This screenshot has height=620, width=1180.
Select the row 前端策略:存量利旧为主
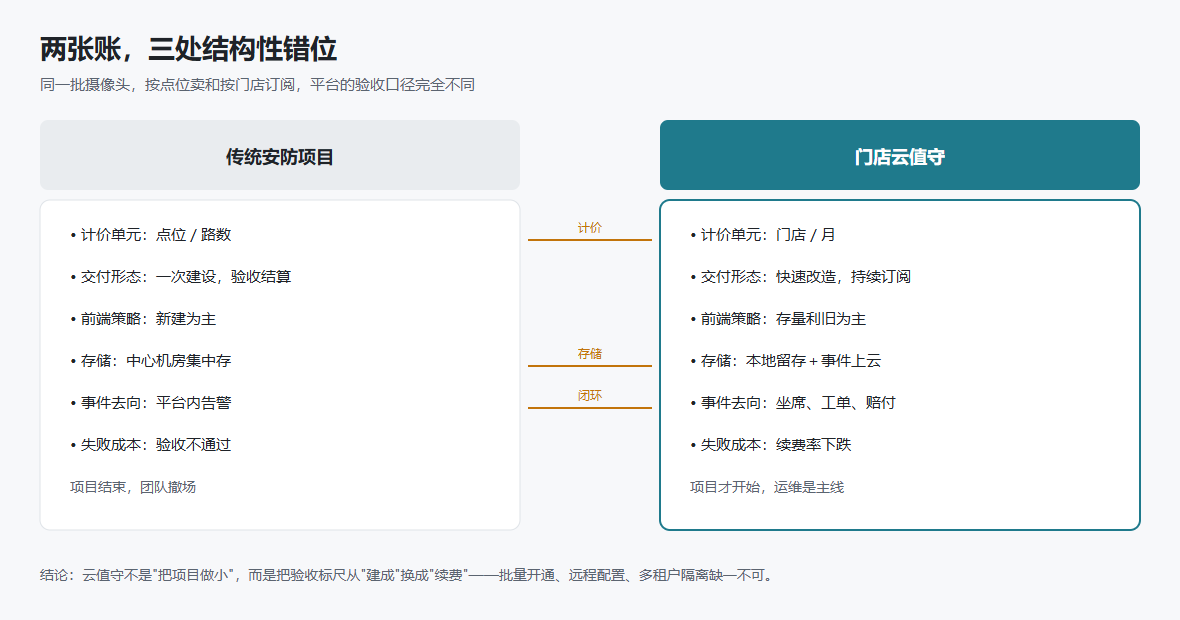pyautogui.click(x=778, y=319)
